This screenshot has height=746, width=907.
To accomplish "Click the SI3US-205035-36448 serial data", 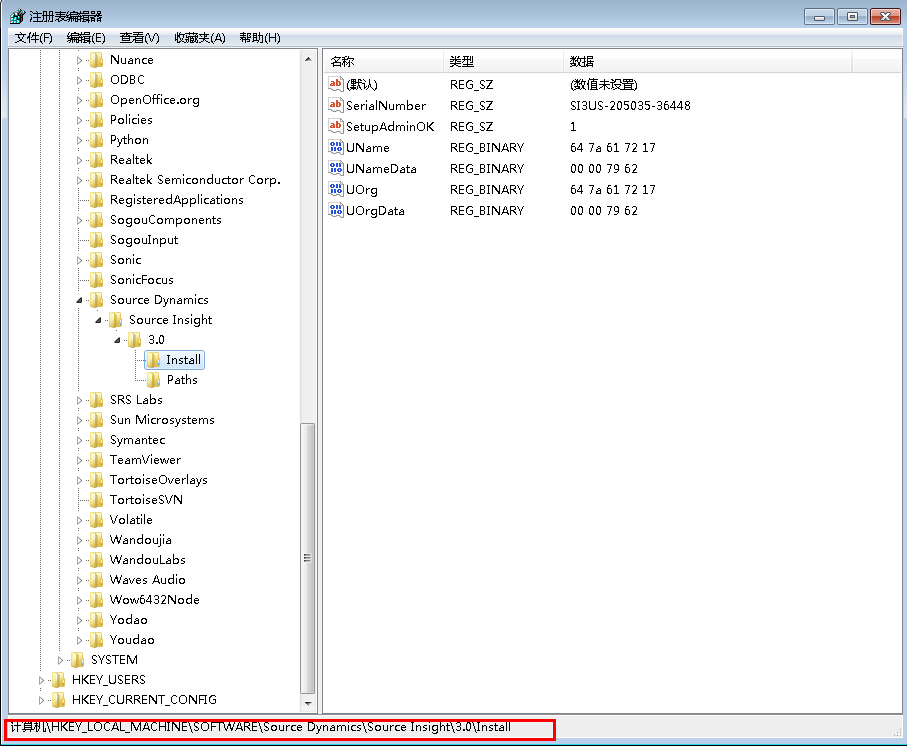I will (x=630, y=105).
